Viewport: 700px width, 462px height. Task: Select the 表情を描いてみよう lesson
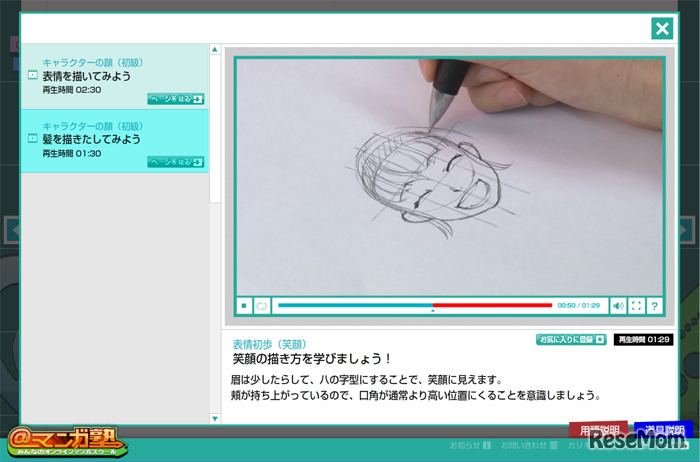coord(86,76)
